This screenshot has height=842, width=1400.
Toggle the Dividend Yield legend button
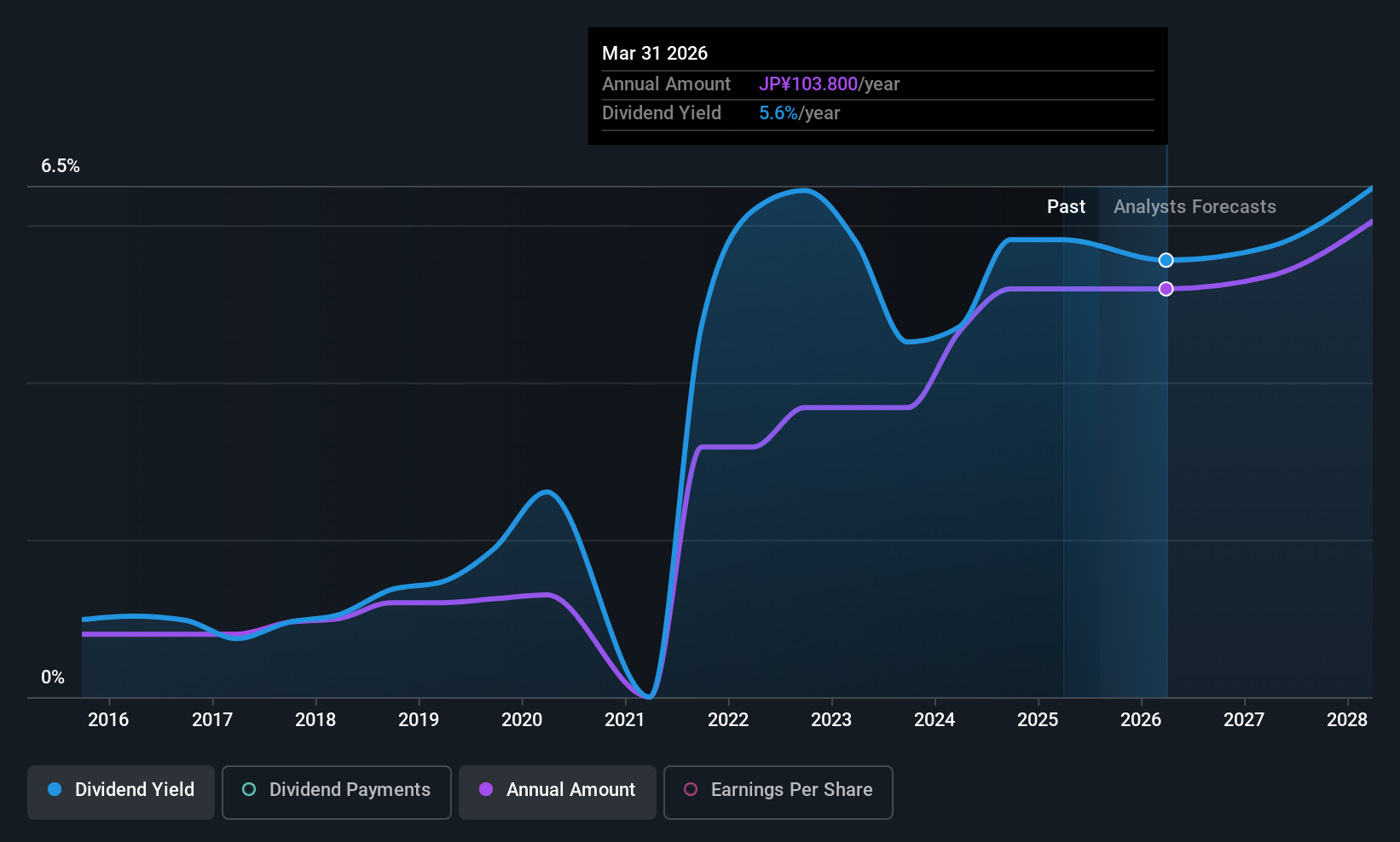click(x=121, y=792)
